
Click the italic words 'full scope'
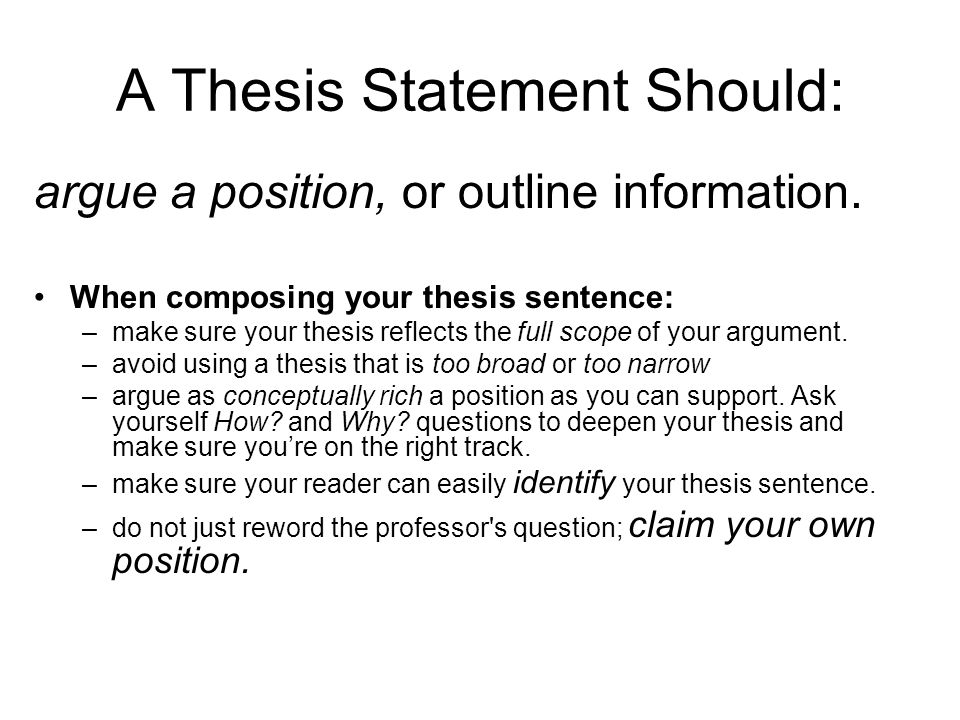[x=574, y=332]
